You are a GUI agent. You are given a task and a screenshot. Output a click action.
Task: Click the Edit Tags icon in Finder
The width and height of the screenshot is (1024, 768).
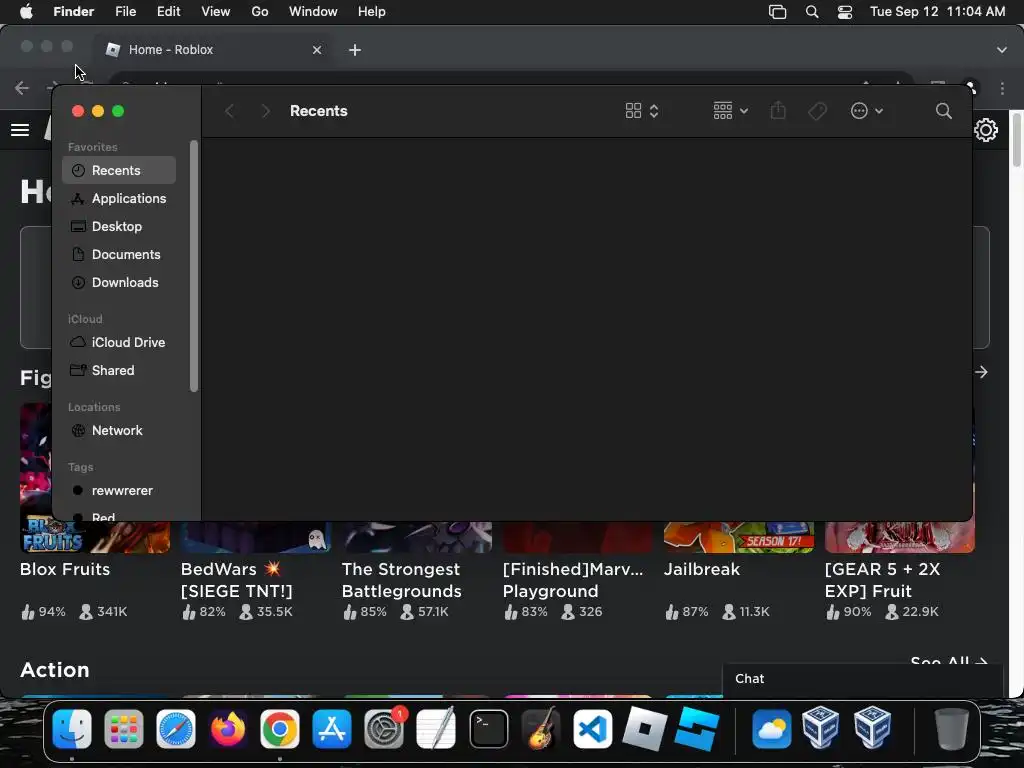817,111
